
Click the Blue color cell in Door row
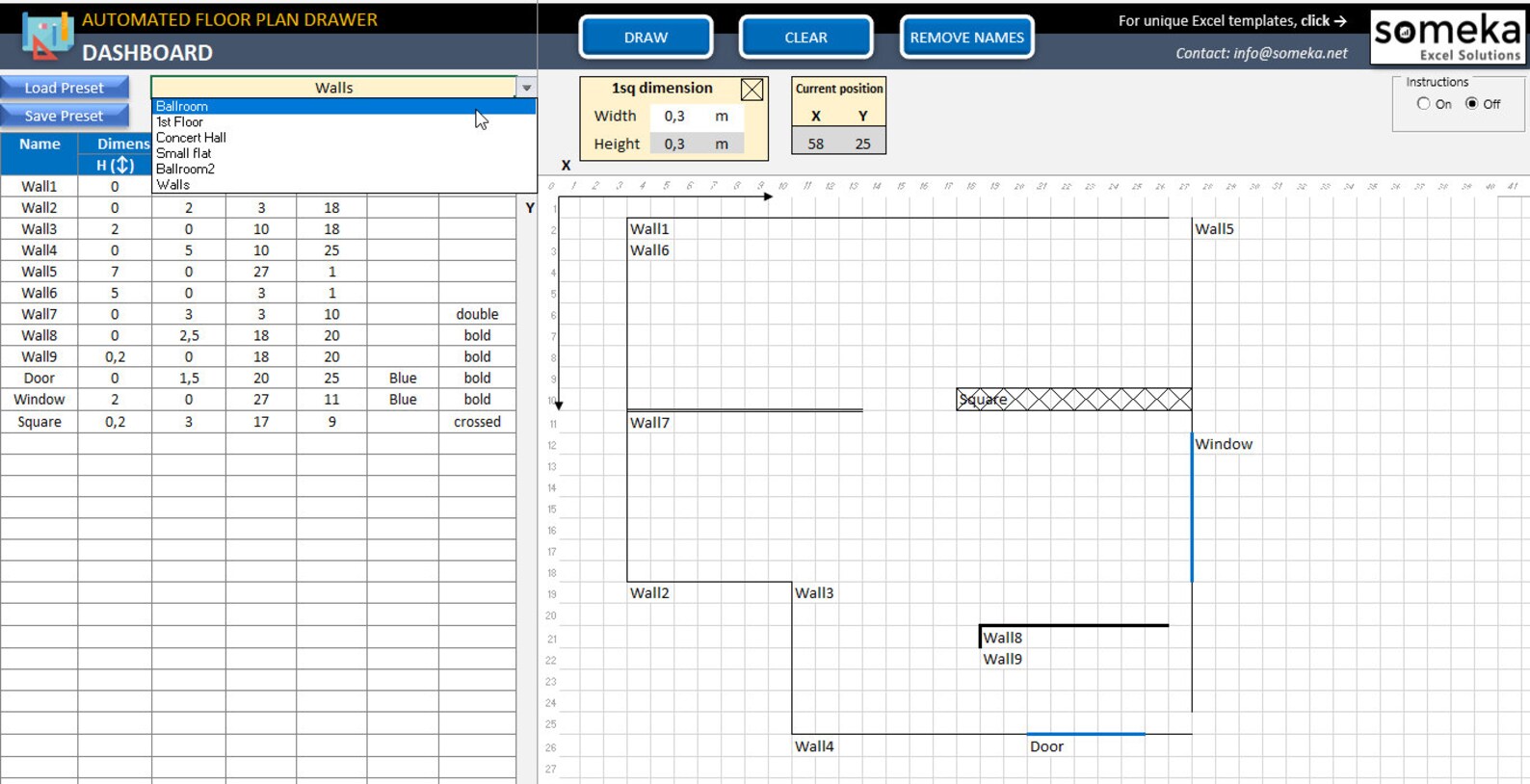403,378
